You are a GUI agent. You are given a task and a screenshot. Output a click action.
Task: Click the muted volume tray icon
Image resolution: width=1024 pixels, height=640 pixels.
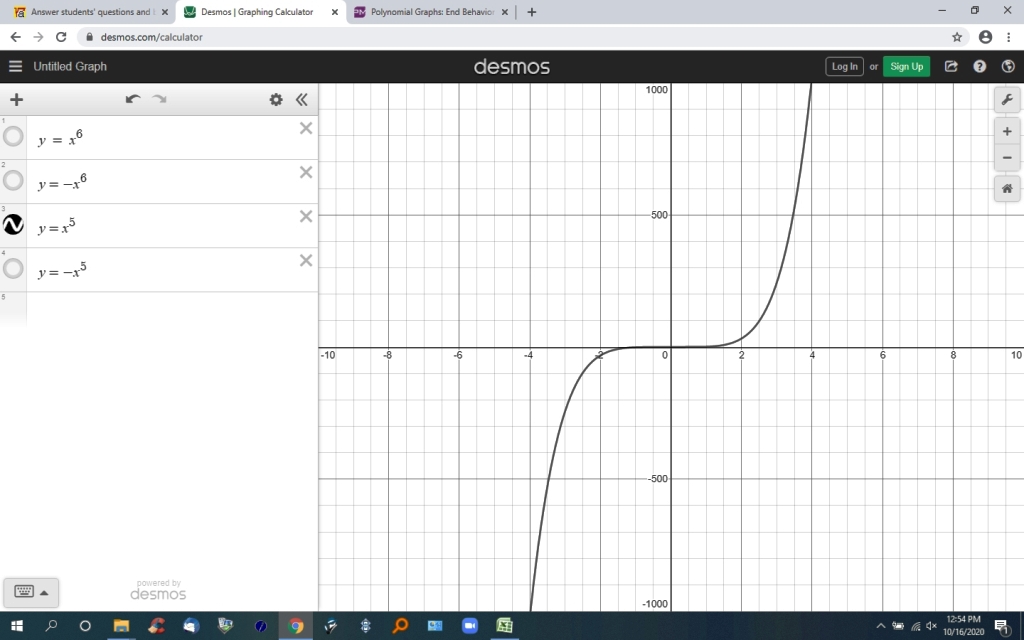(931, 626)
